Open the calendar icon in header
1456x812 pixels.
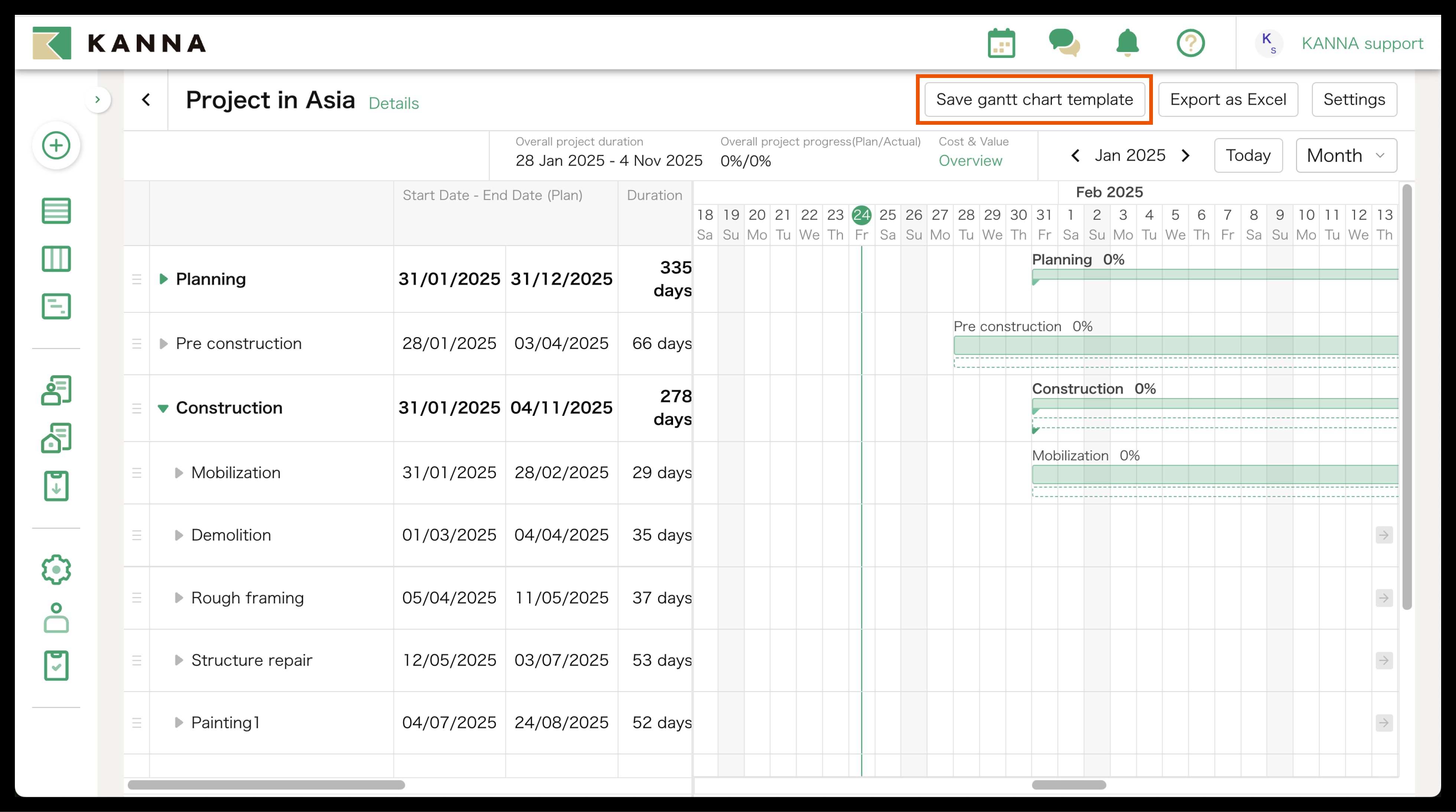(1001, 43)
